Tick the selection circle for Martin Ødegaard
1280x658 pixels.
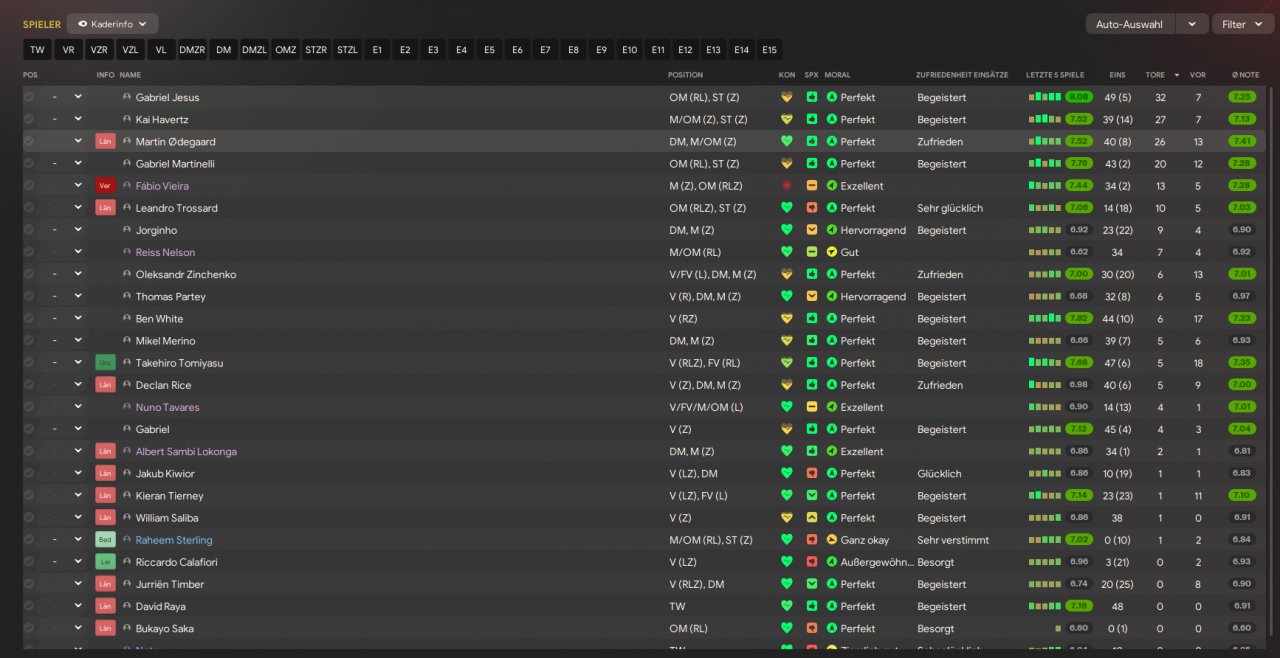[x=29, y=141]
